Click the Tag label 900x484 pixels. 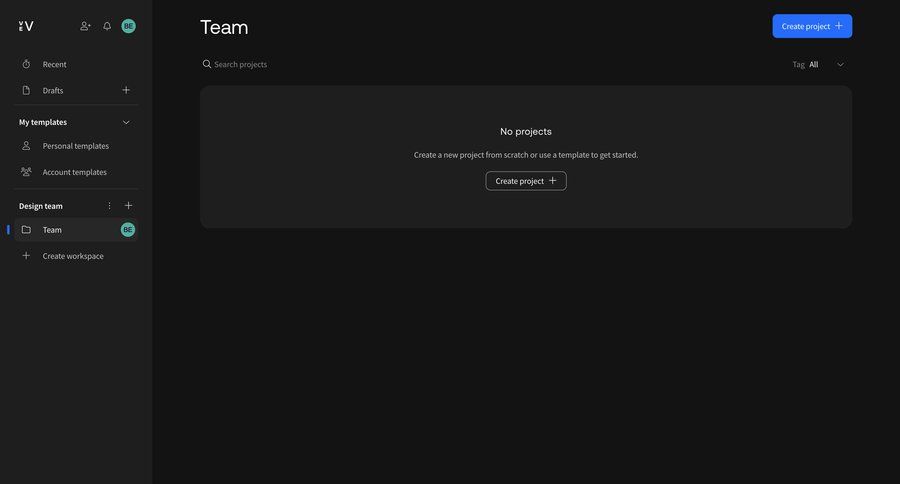(x=798, y=64)
